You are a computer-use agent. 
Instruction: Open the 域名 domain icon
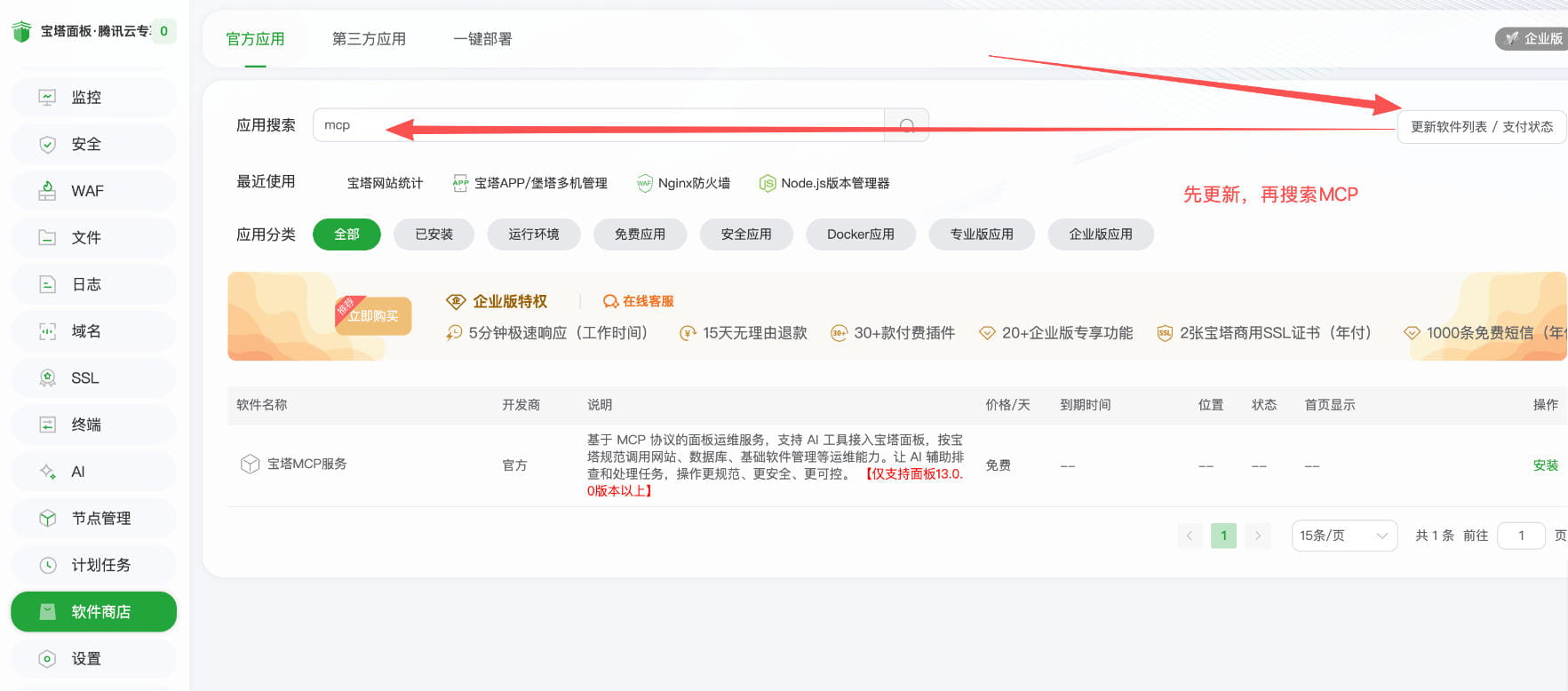point(48,331)
